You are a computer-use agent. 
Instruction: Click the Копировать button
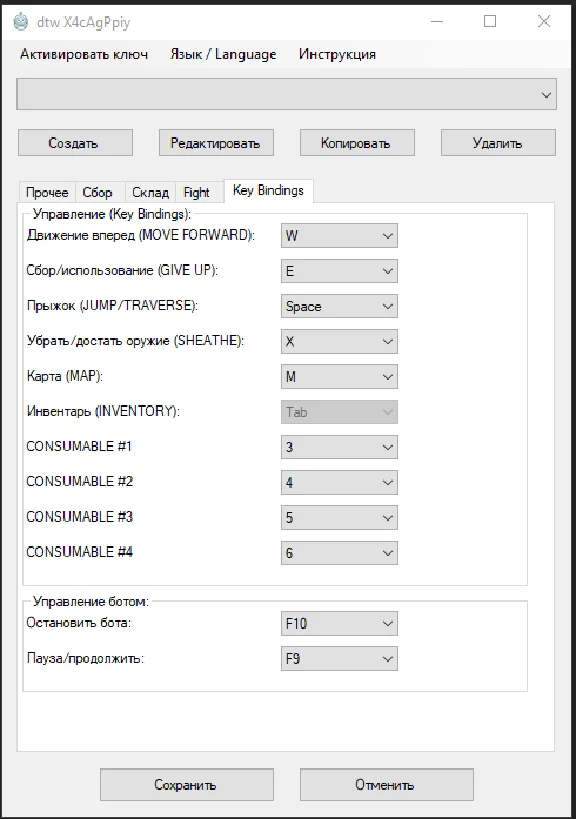pyautogui.click(x=357, y=143)
